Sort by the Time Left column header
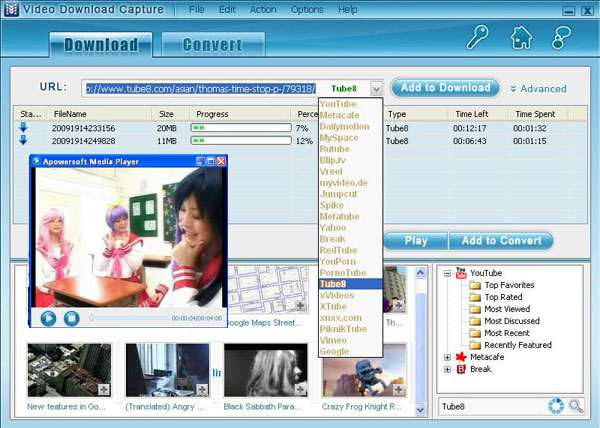Image resolution: width=600 pixels, height=428 pixels. [478, 114]
